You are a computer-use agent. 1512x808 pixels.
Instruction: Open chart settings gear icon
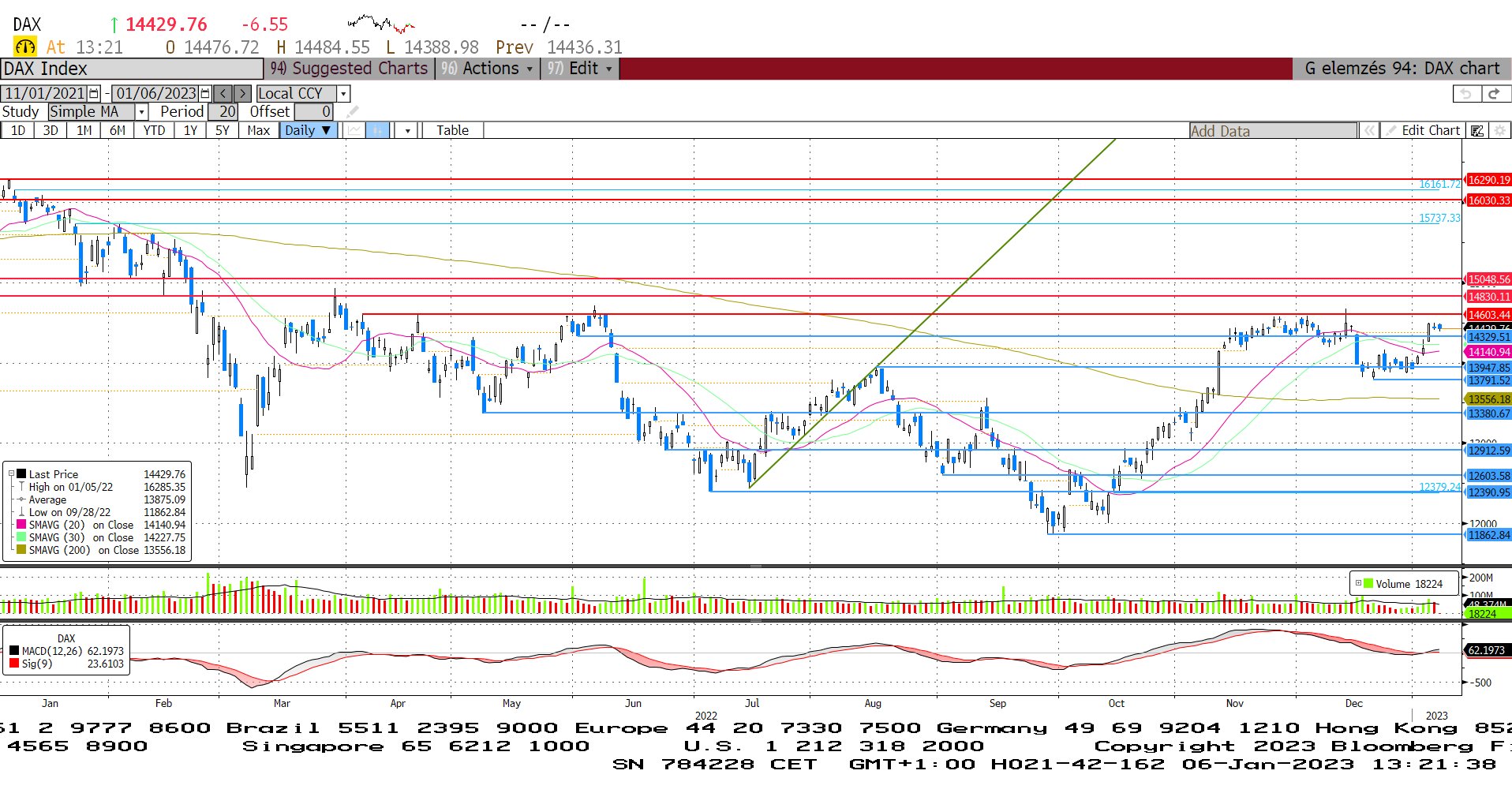[x=1499, y=131]
